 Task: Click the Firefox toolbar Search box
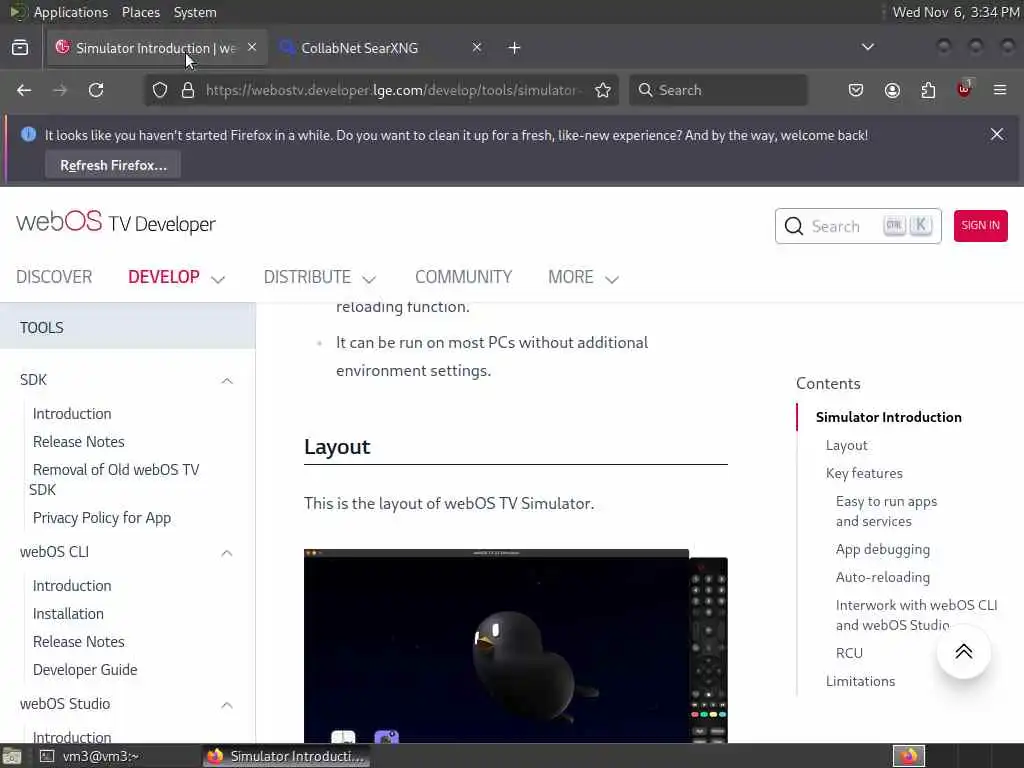click(718, 90)
